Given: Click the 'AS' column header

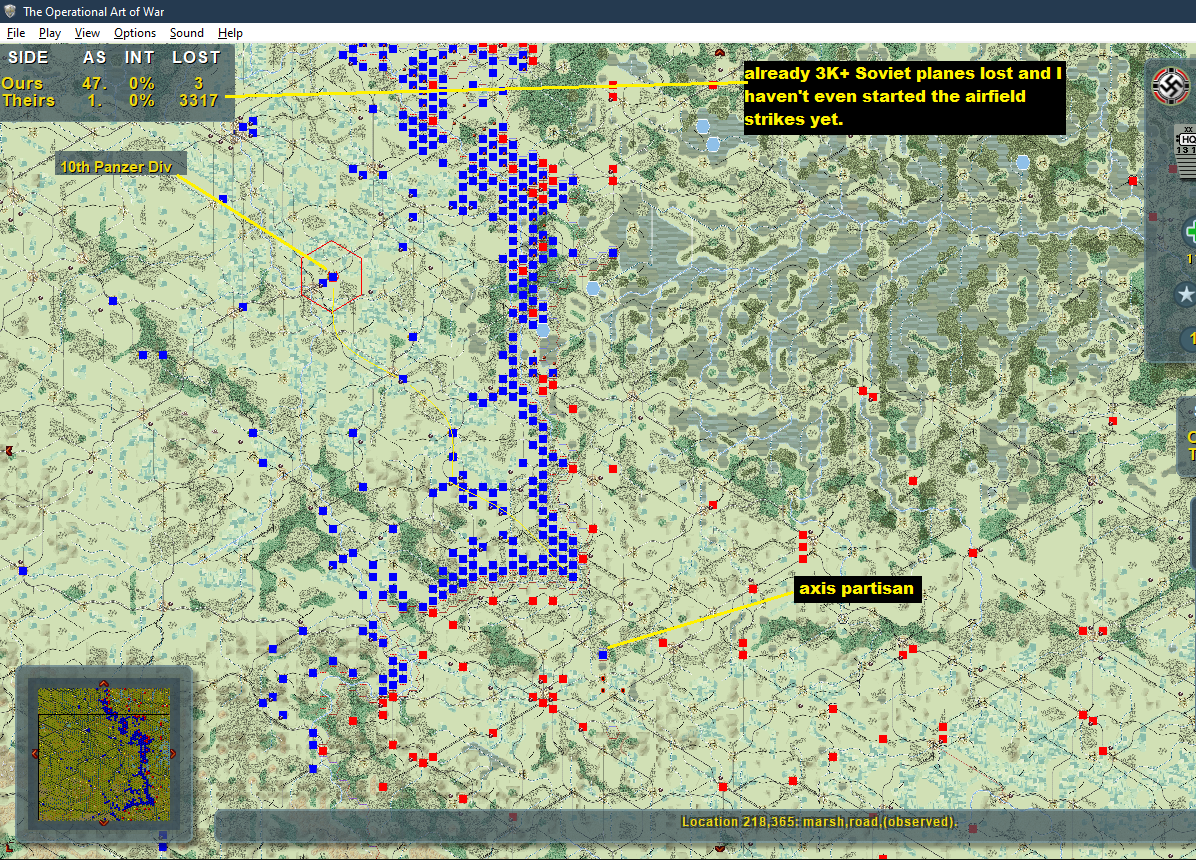Looking at the screenshot, I should (x=95, y=57).
